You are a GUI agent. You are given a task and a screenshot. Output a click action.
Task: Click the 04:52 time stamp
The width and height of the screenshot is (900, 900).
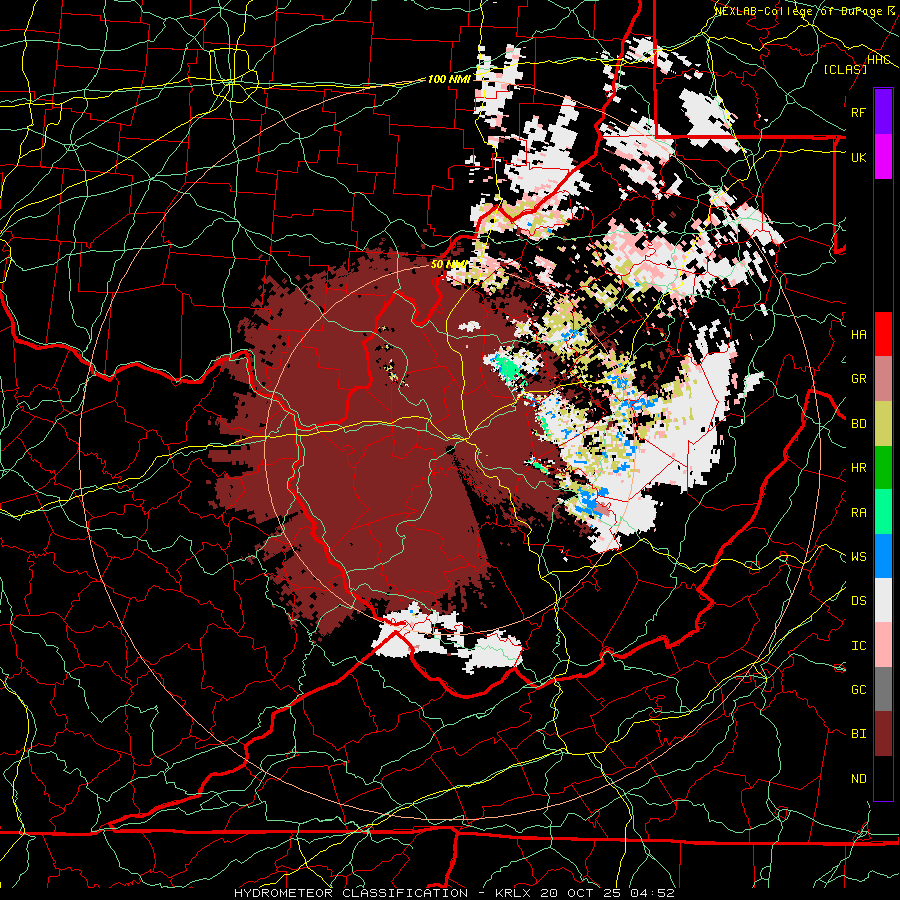653,893
